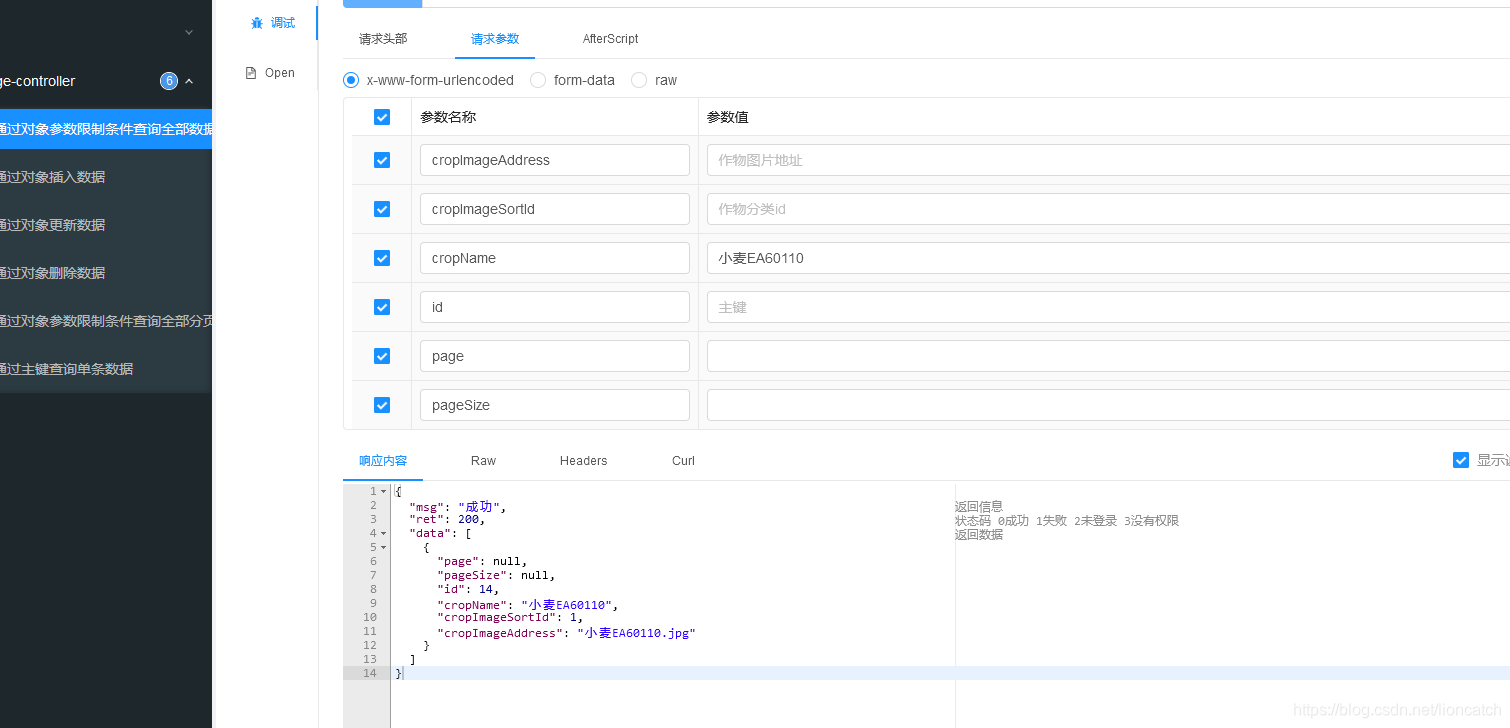
Task: Click the empty value field for pageSize
Action: [1108, 405]
